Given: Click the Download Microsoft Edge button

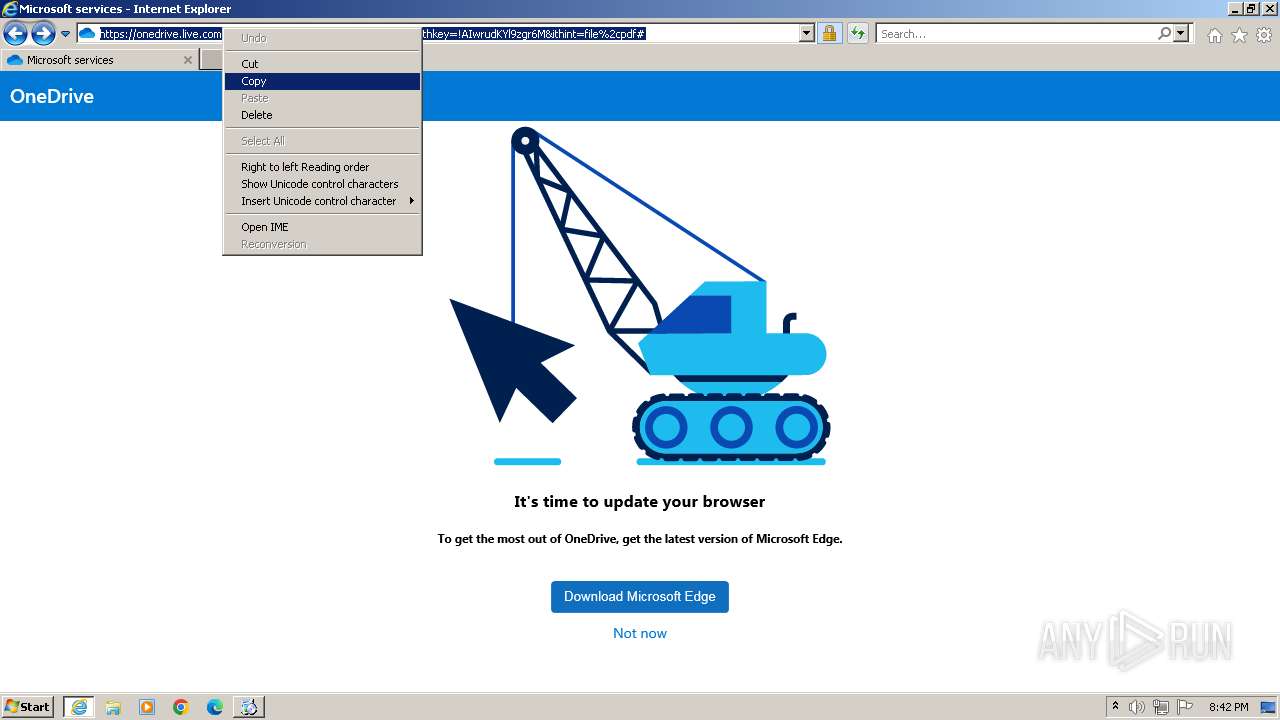Looking at the screenshot, I should tap(640, 597).
